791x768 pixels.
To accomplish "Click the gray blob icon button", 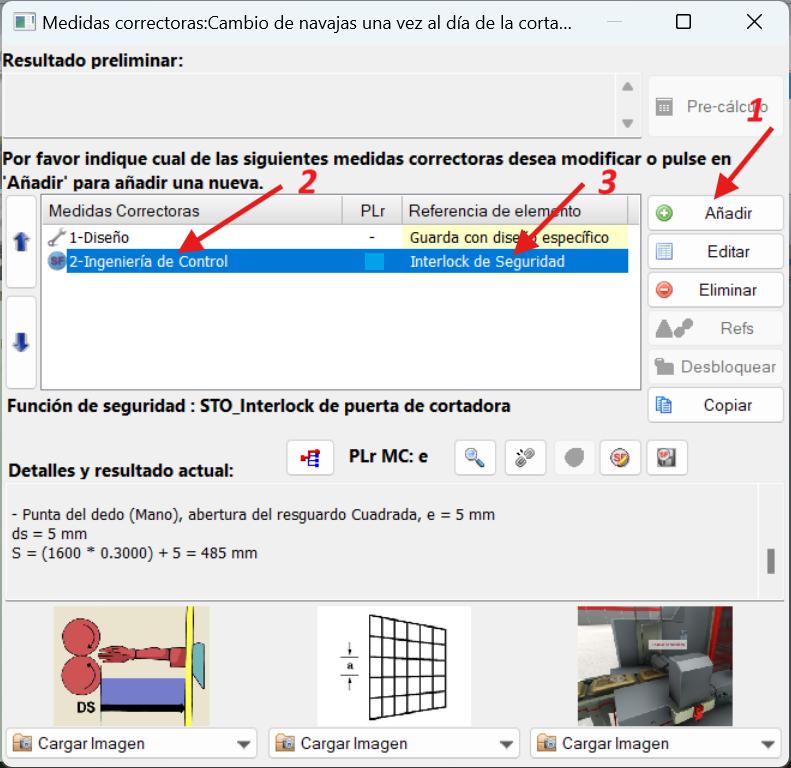I will point(574,458).
